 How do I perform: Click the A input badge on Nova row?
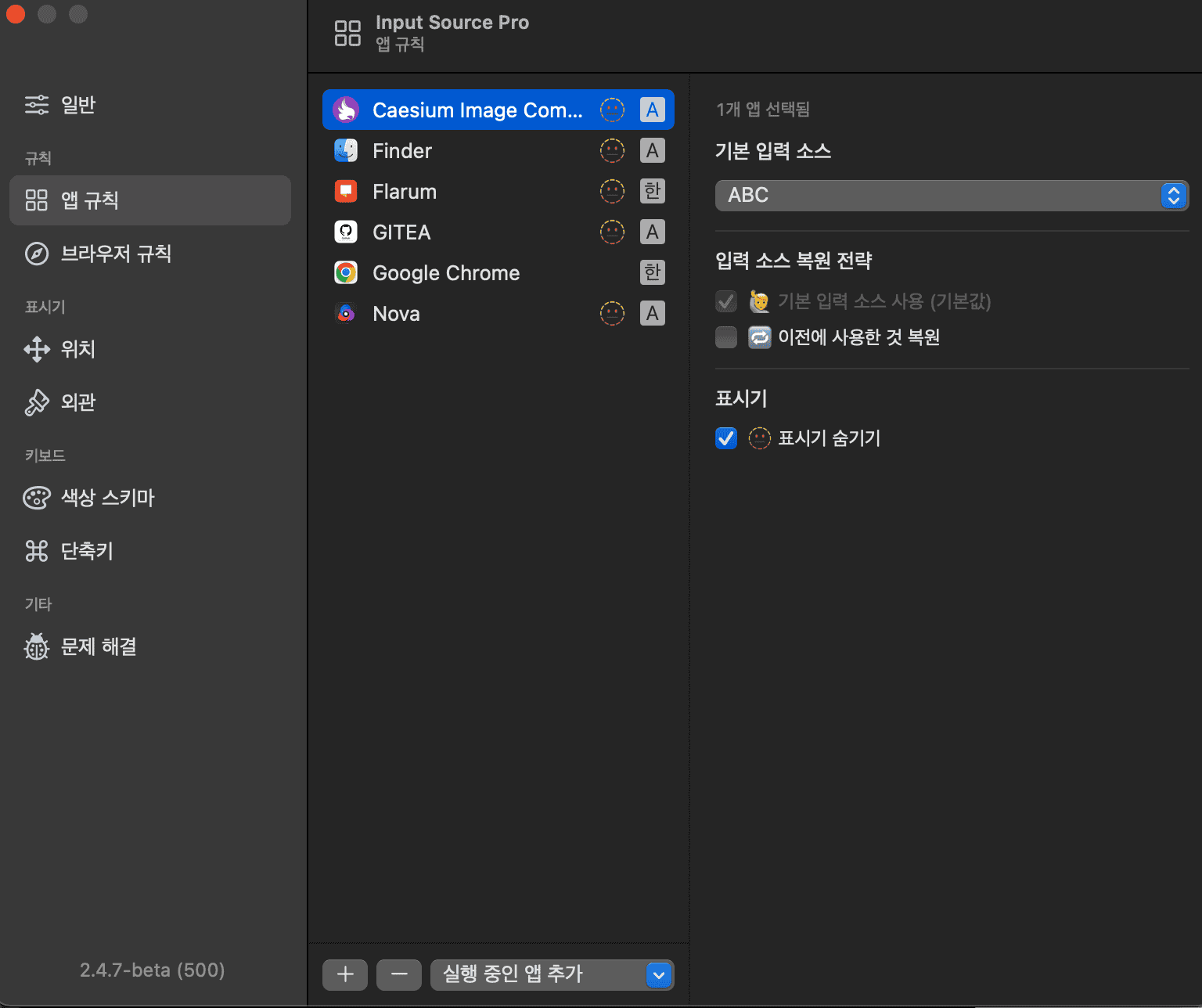(x=653, y=313)
